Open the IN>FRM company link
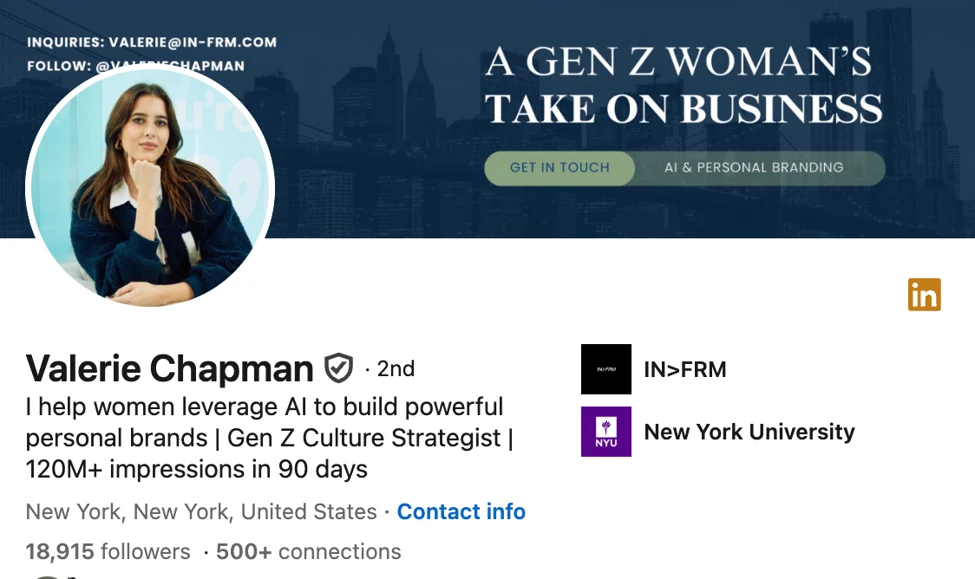 coord(685,369)
